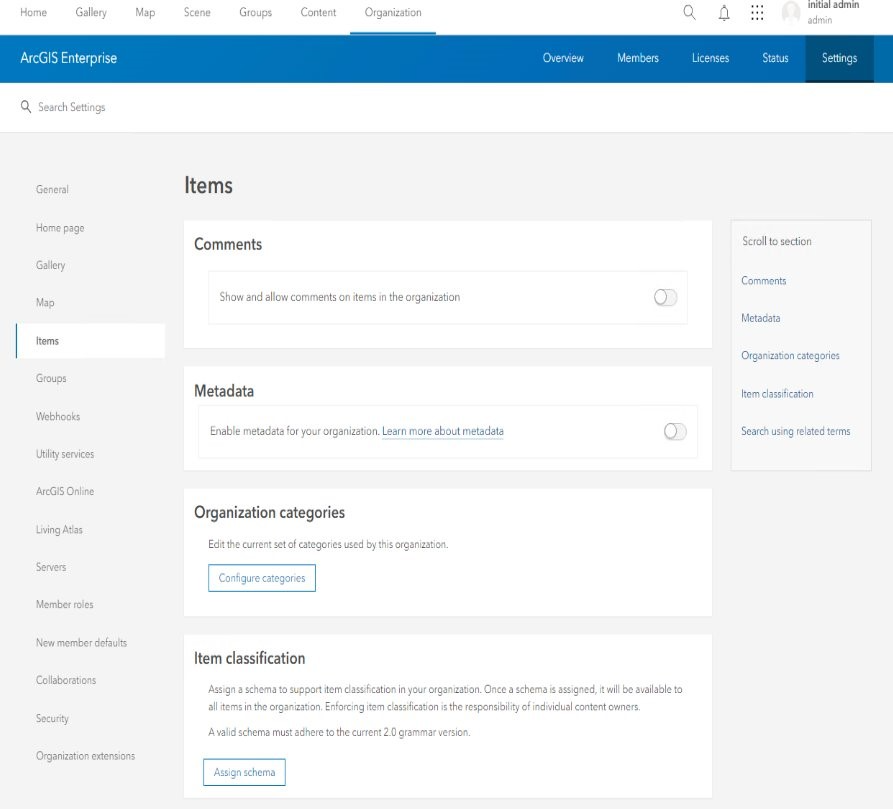Click the Configure categories button
The width and height of the screenshot is (893, 809).
pyautogui.click(x=261, y=577)
